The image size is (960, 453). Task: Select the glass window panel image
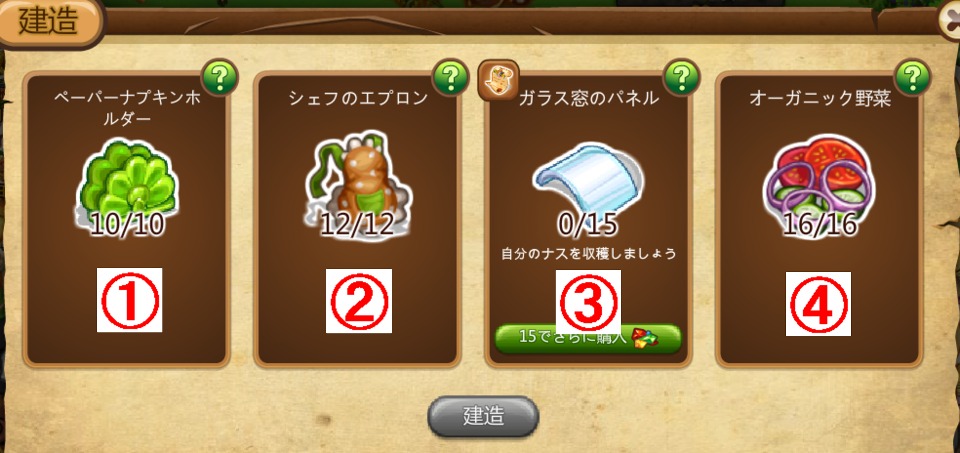tap(588, 179)
